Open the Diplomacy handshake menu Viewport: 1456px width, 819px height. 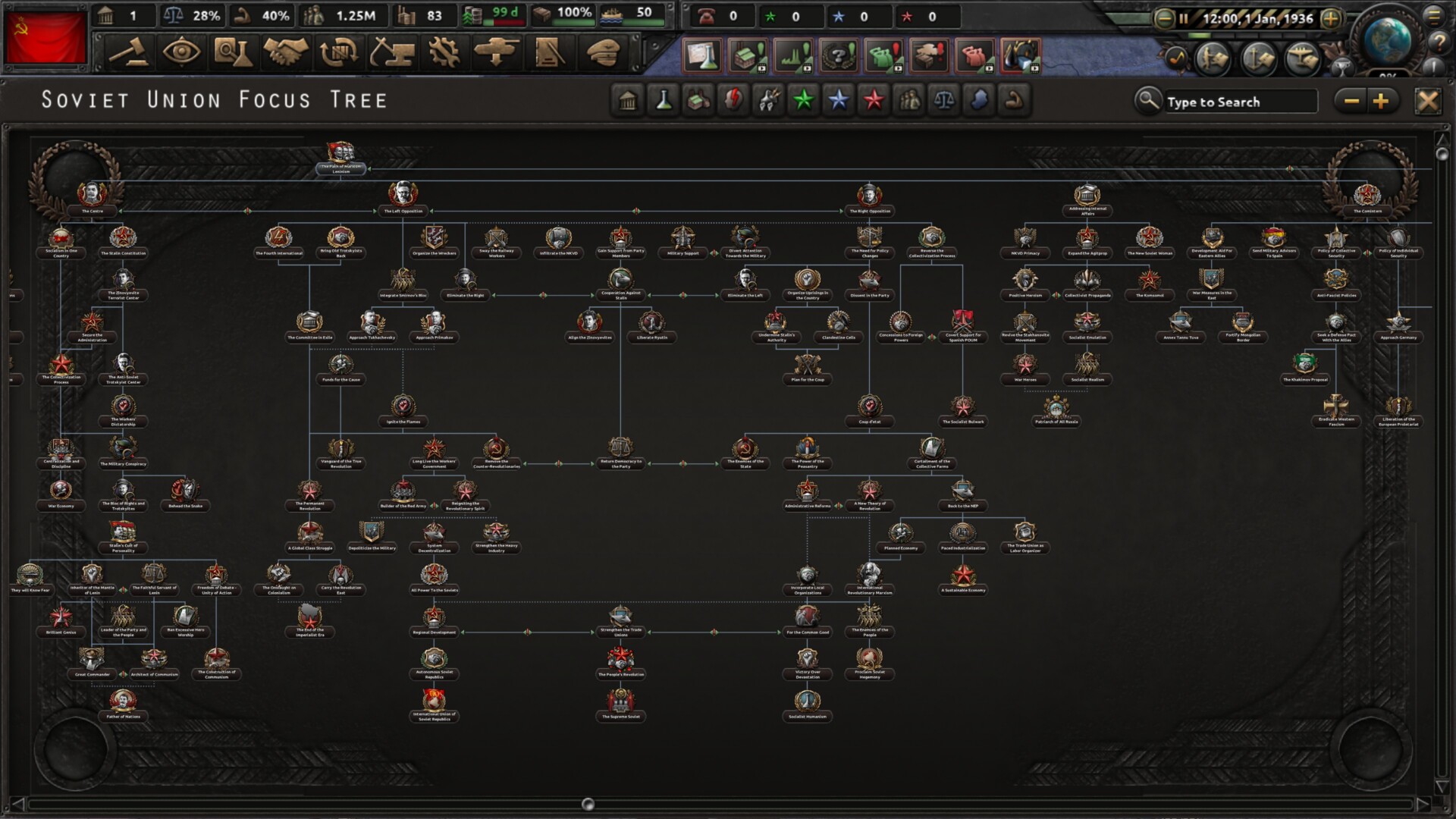click(x=286, y=53)
